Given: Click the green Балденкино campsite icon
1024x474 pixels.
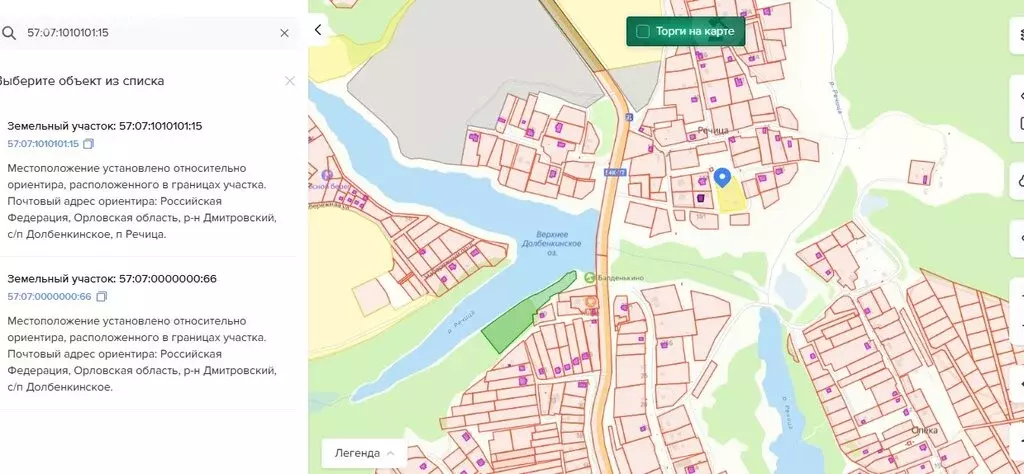Looking at the screenshot, I should click(x=590, y=277).
